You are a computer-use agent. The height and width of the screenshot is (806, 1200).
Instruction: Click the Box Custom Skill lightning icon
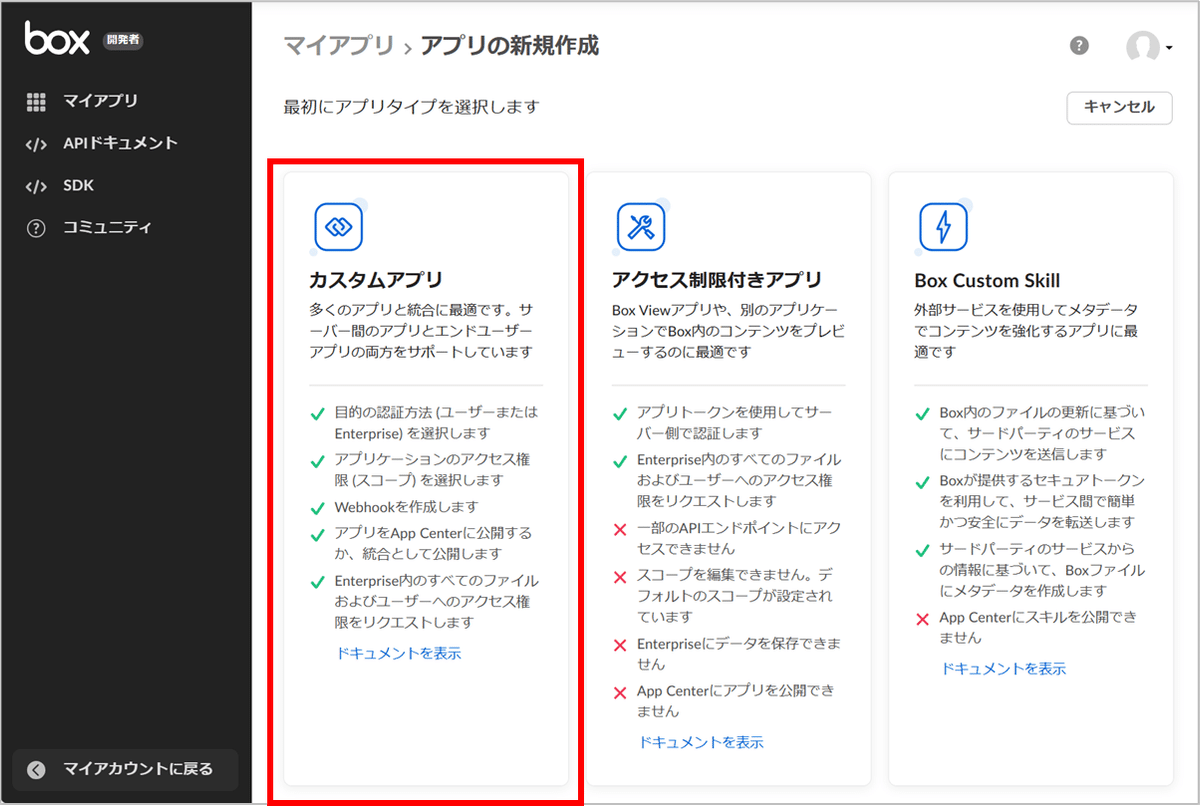[x=943, y=227]
